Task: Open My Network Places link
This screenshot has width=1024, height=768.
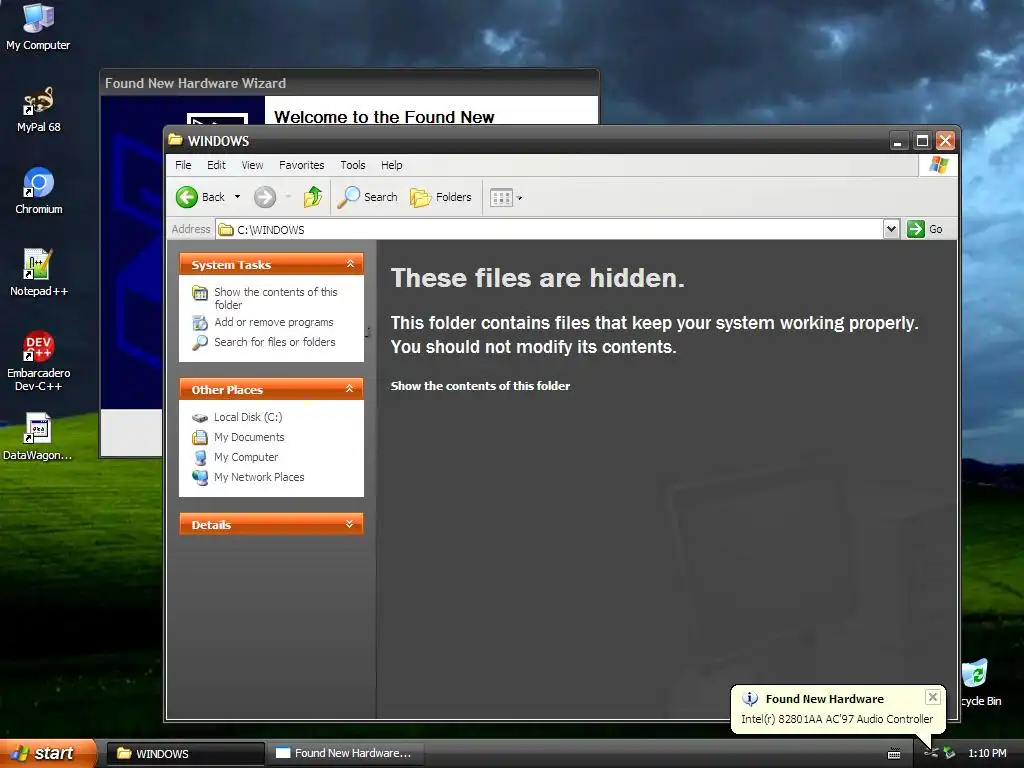Action: (x=259, y=477)
